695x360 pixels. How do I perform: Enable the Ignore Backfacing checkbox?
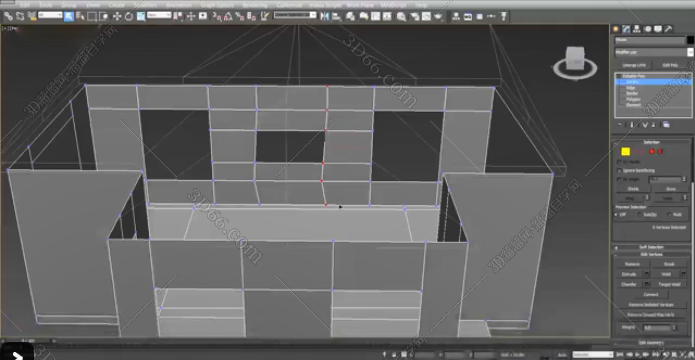coord(619,171)
